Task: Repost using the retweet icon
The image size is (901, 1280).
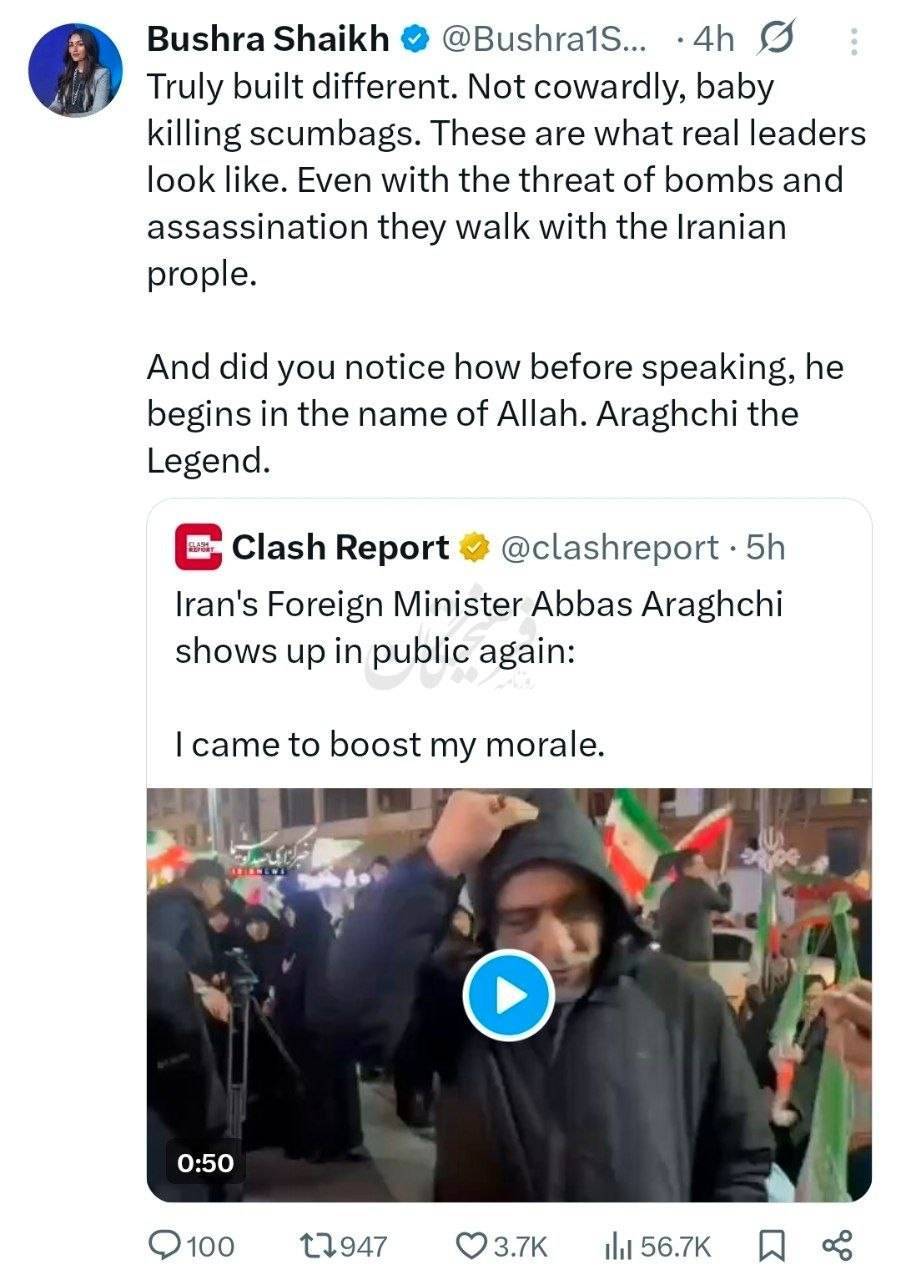Action: click(x=316, y=1245)
